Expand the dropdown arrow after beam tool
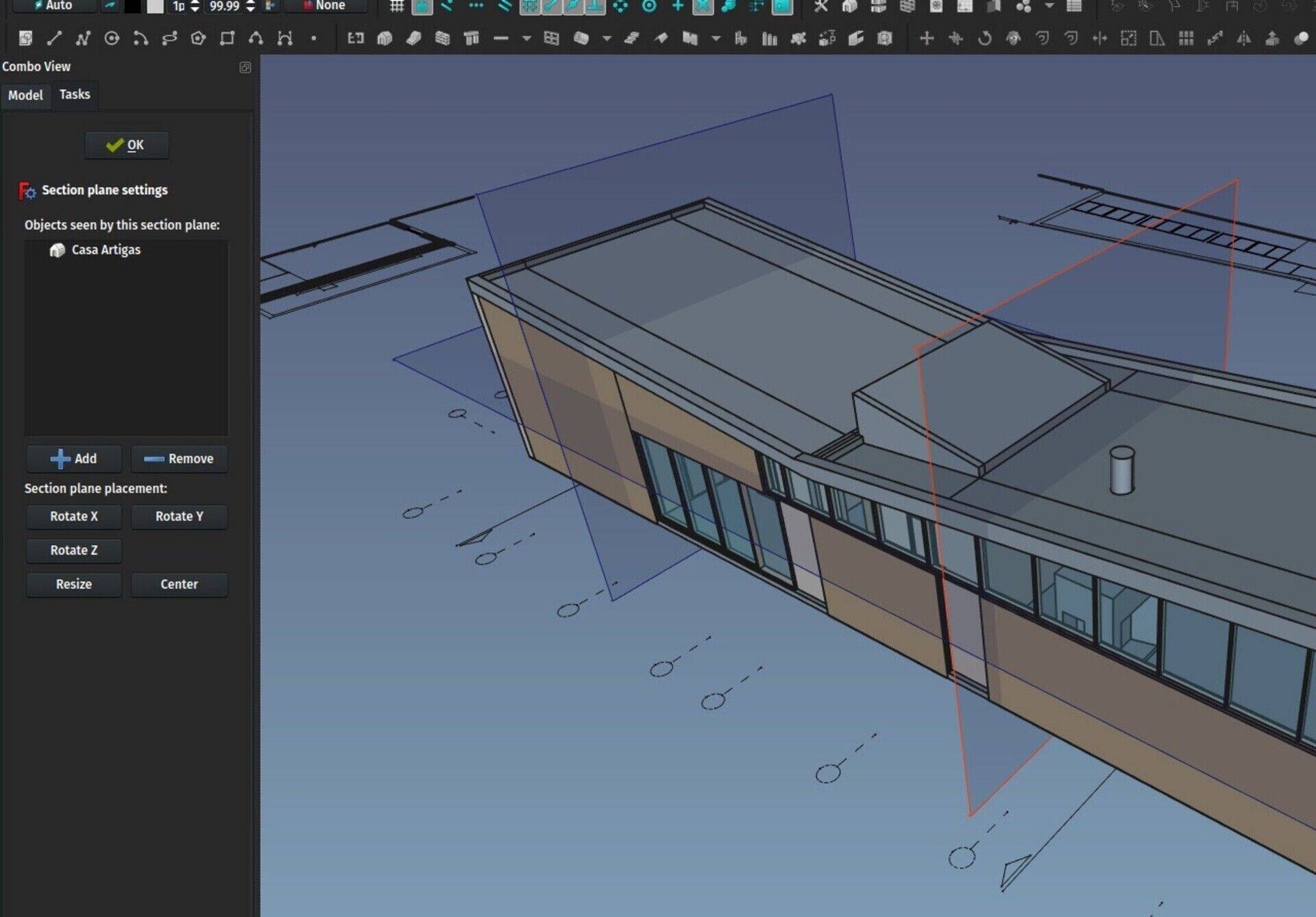This screenshot has width=1316, height=917. pos(526,38)
